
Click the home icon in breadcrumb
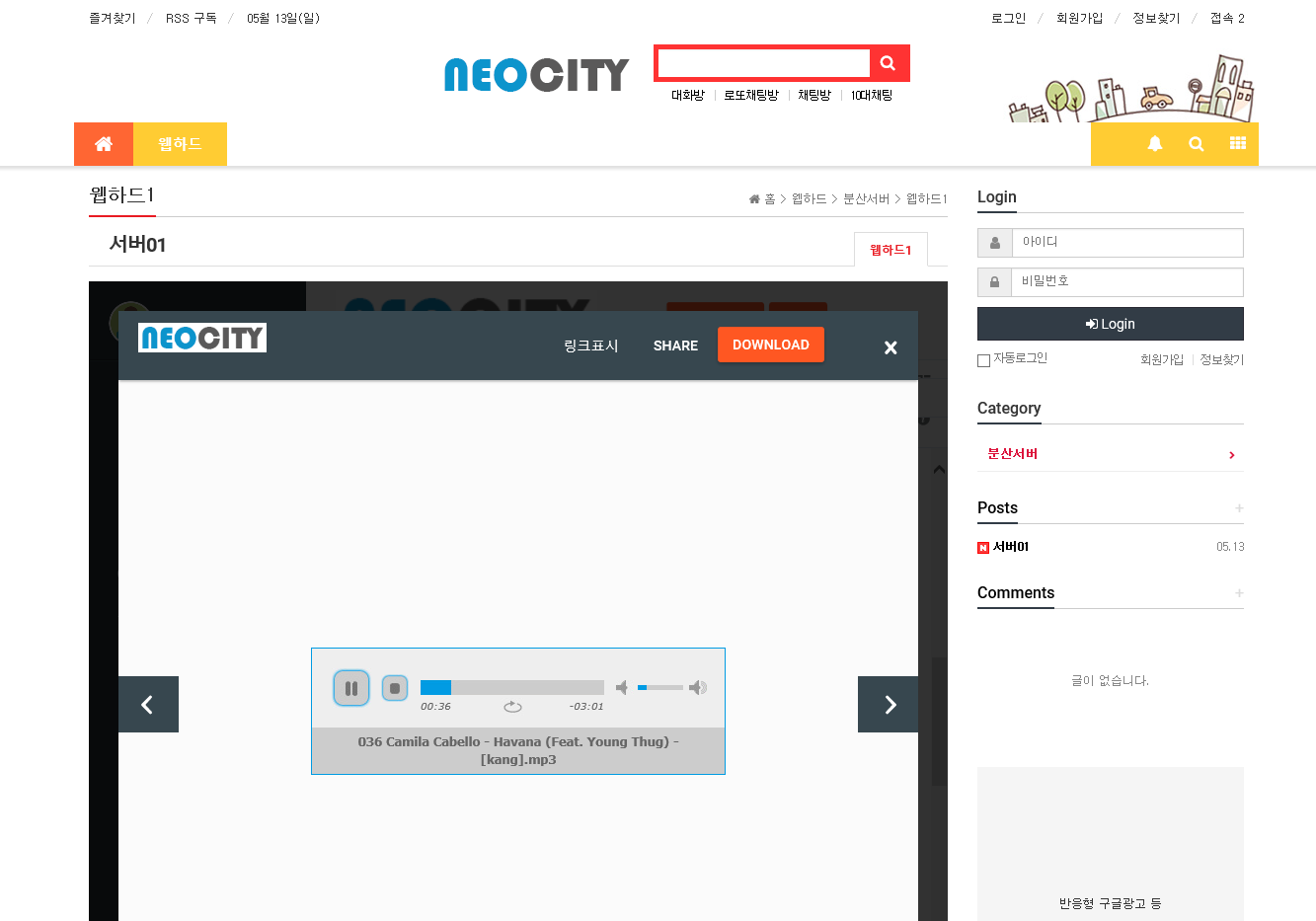point(754,199)
